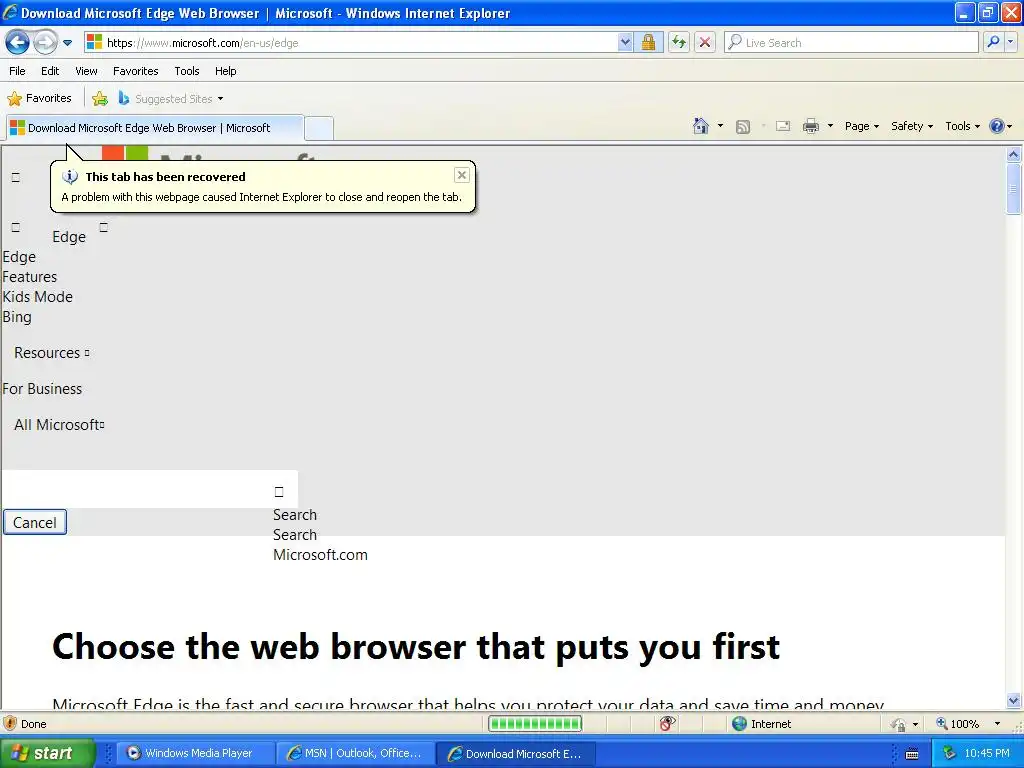Screen dimensions: 1024x768
Task: Open the Tools menu in menu bar
Action: (187, 71)
